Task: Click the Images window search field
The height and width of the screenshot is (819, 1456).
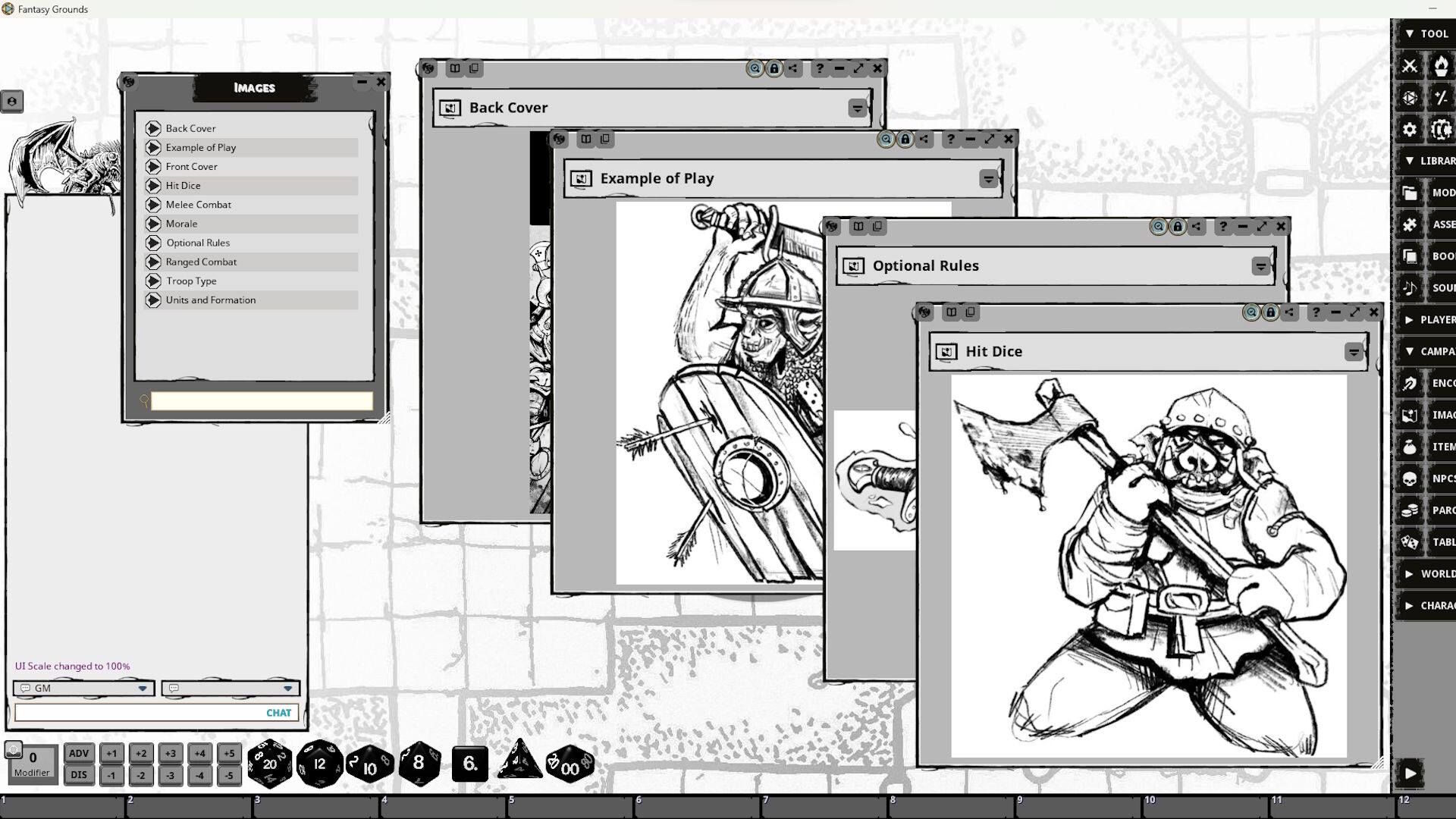Action: tap(262, 401)
